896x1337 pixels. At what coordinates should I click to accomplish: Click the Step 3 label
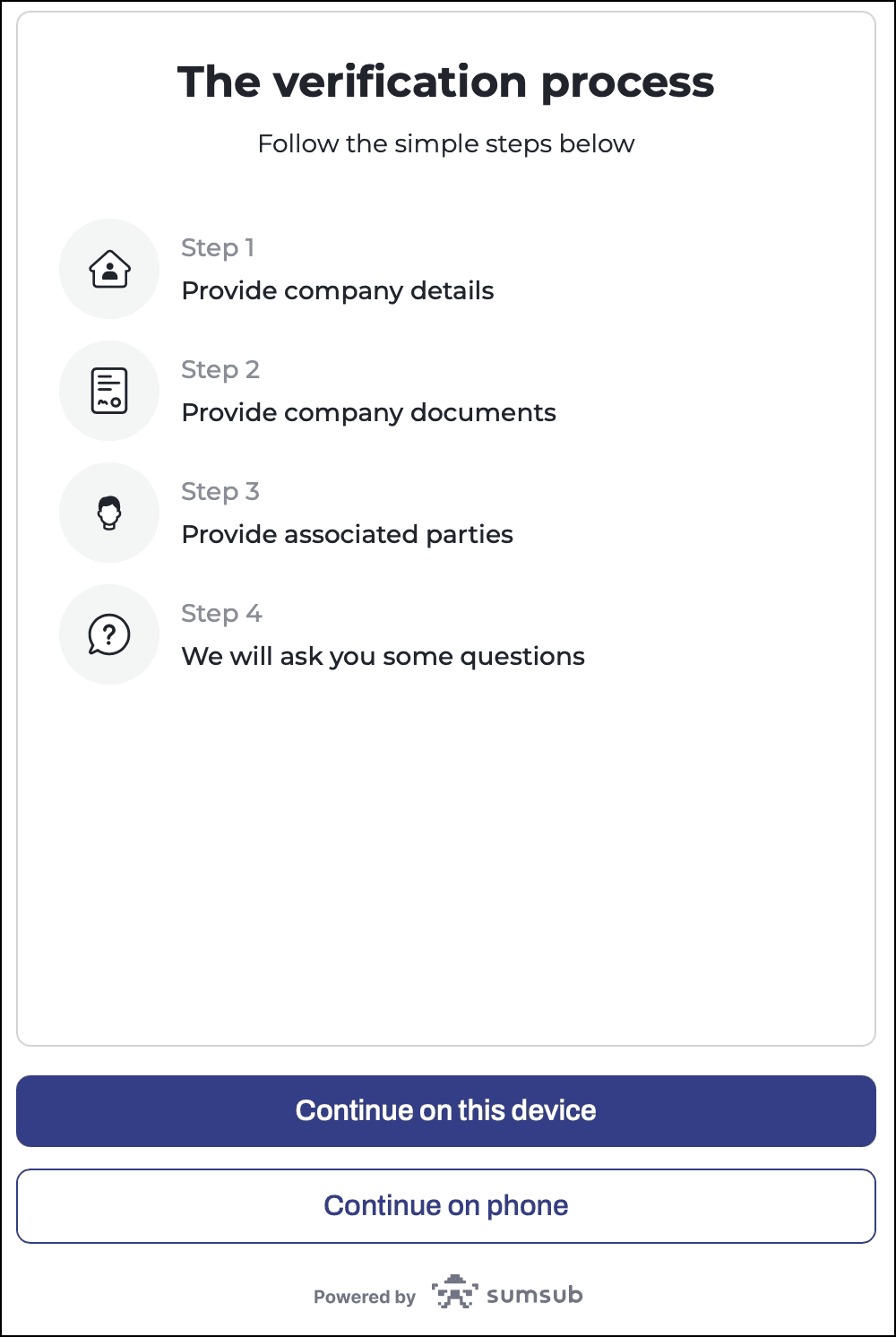(220, 491)
